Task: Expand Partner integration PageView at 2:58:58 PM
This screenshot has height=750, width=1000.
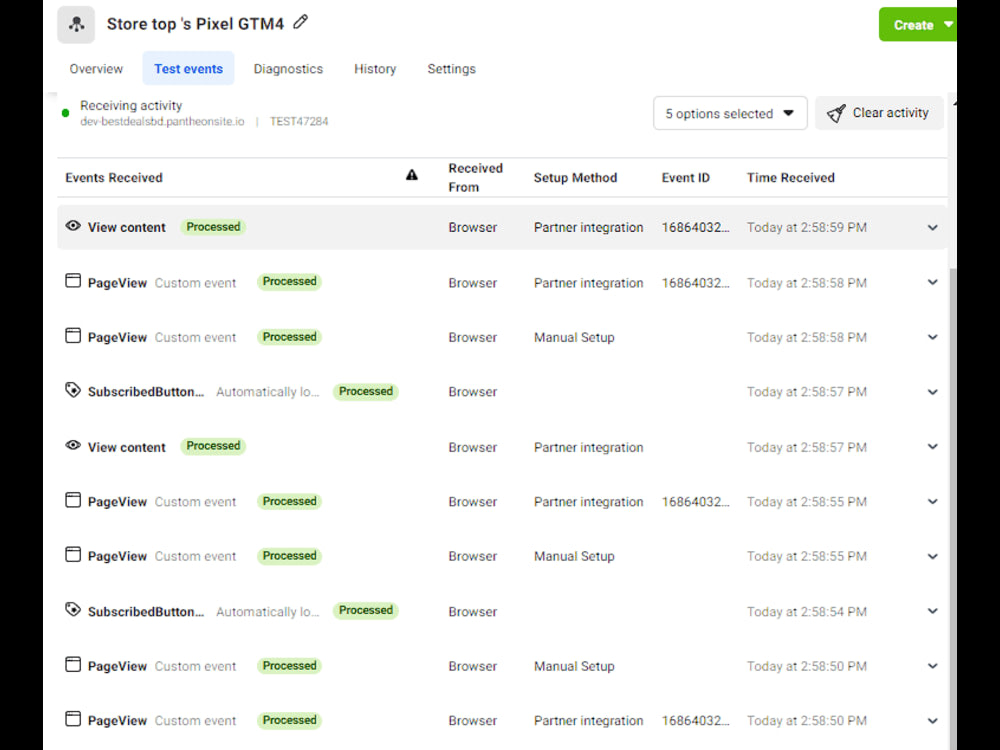Action: [x=932, y=283]
